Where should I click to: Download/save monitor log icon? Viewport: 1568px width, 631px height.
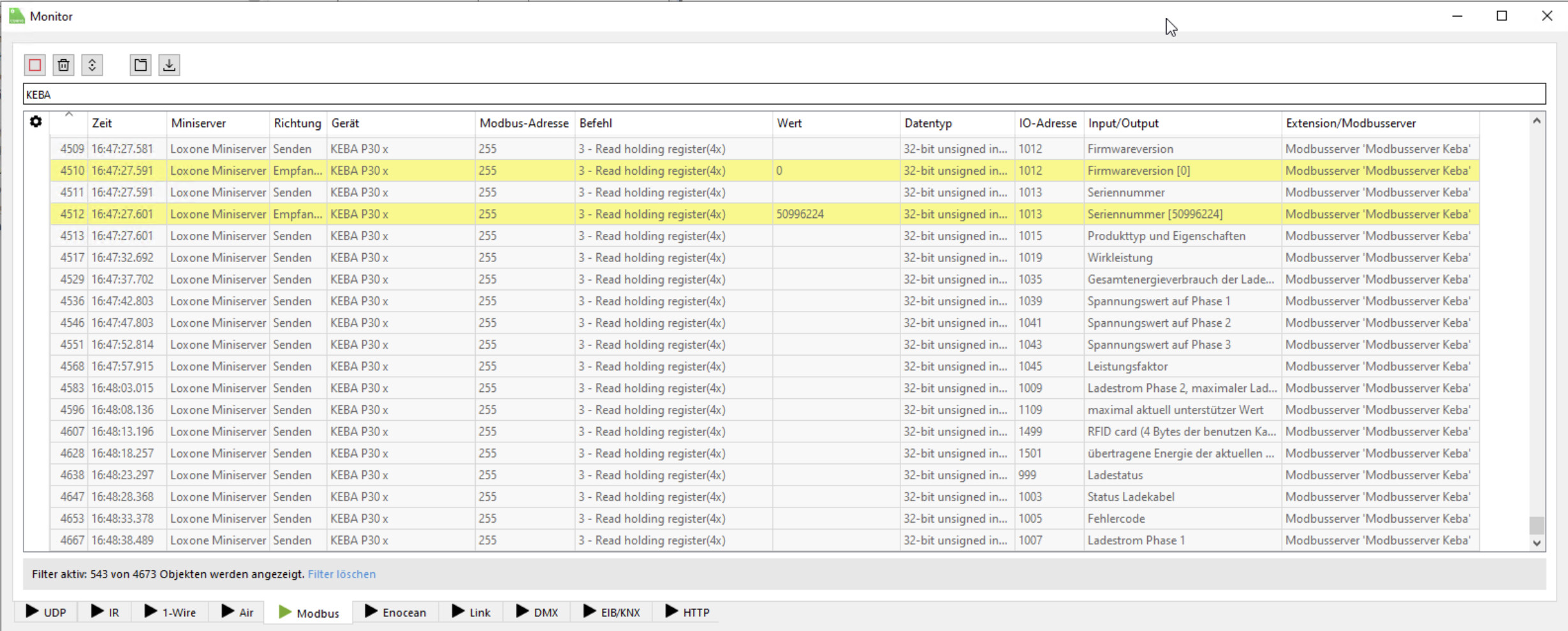[x=169, y=65]
